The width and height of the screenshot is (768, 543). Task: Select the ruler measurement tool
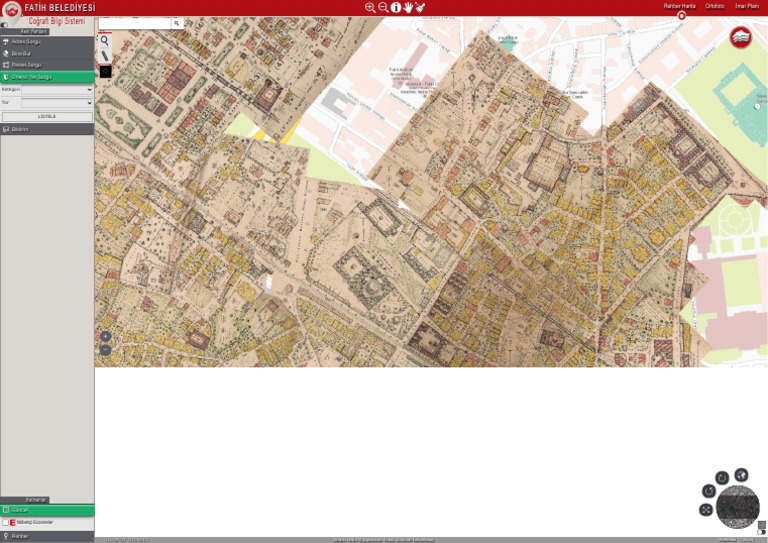tap(105, 56)
